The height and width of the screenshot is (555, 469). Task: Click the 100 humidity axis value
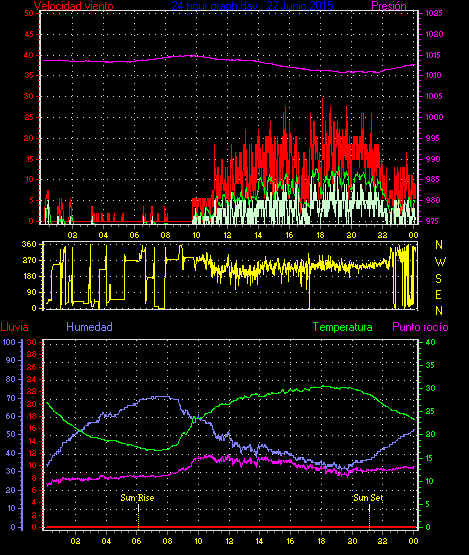pyautogui.click(x=9, y=342)
